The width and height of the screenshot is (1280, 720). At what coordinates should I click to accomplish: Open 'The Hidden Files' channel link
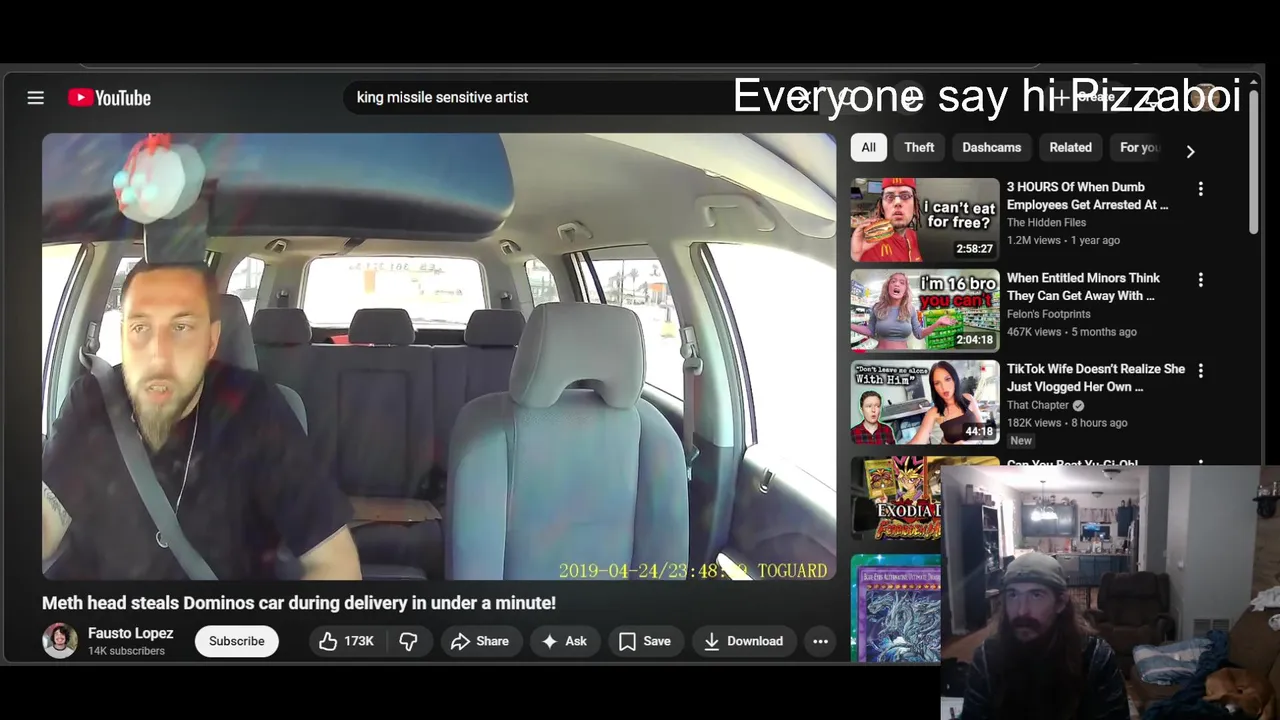tap(1046, 223)
